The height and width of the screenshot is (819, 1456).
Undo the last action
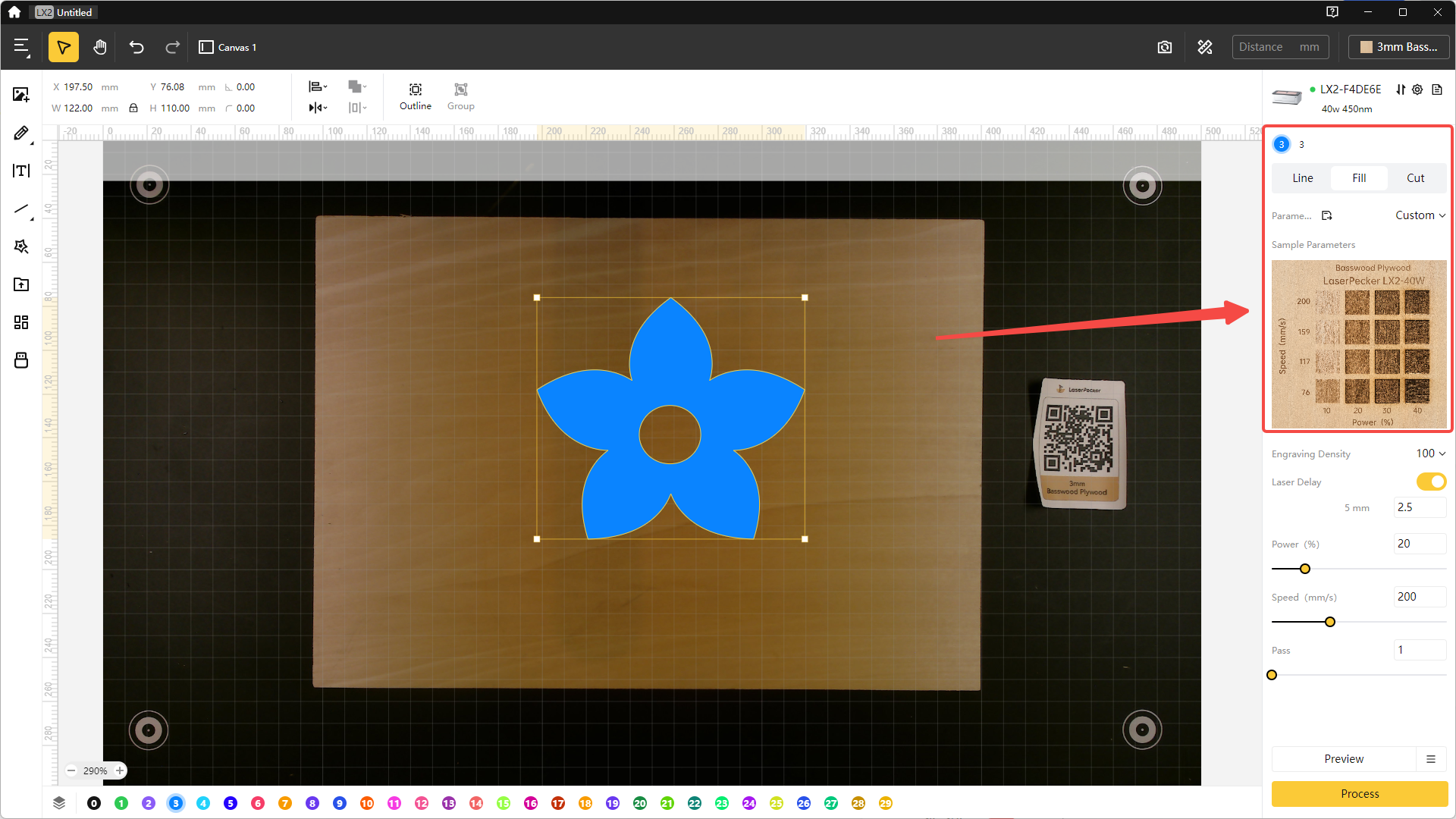136,47
